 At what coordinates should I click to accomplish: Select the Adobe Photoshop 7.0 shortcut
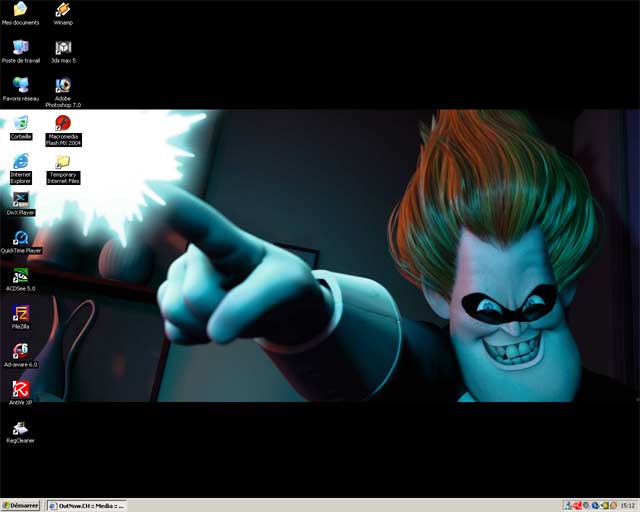click(x=63, y=92)
